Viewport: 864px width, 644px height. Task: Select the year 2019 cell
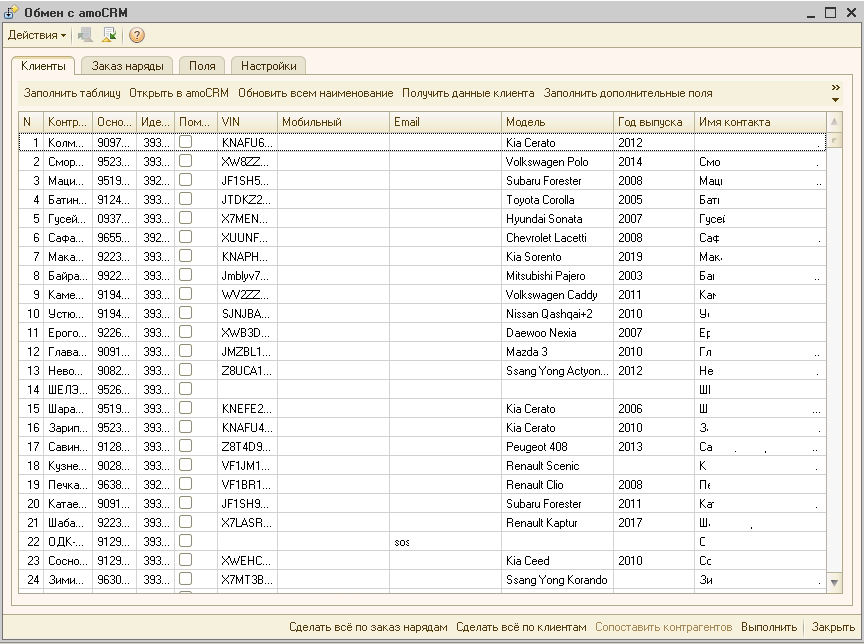coord(654,257)
